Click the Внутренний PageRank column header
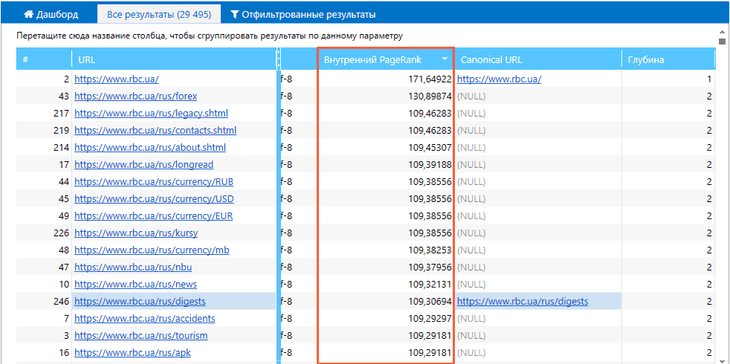 tap(385, 60)
